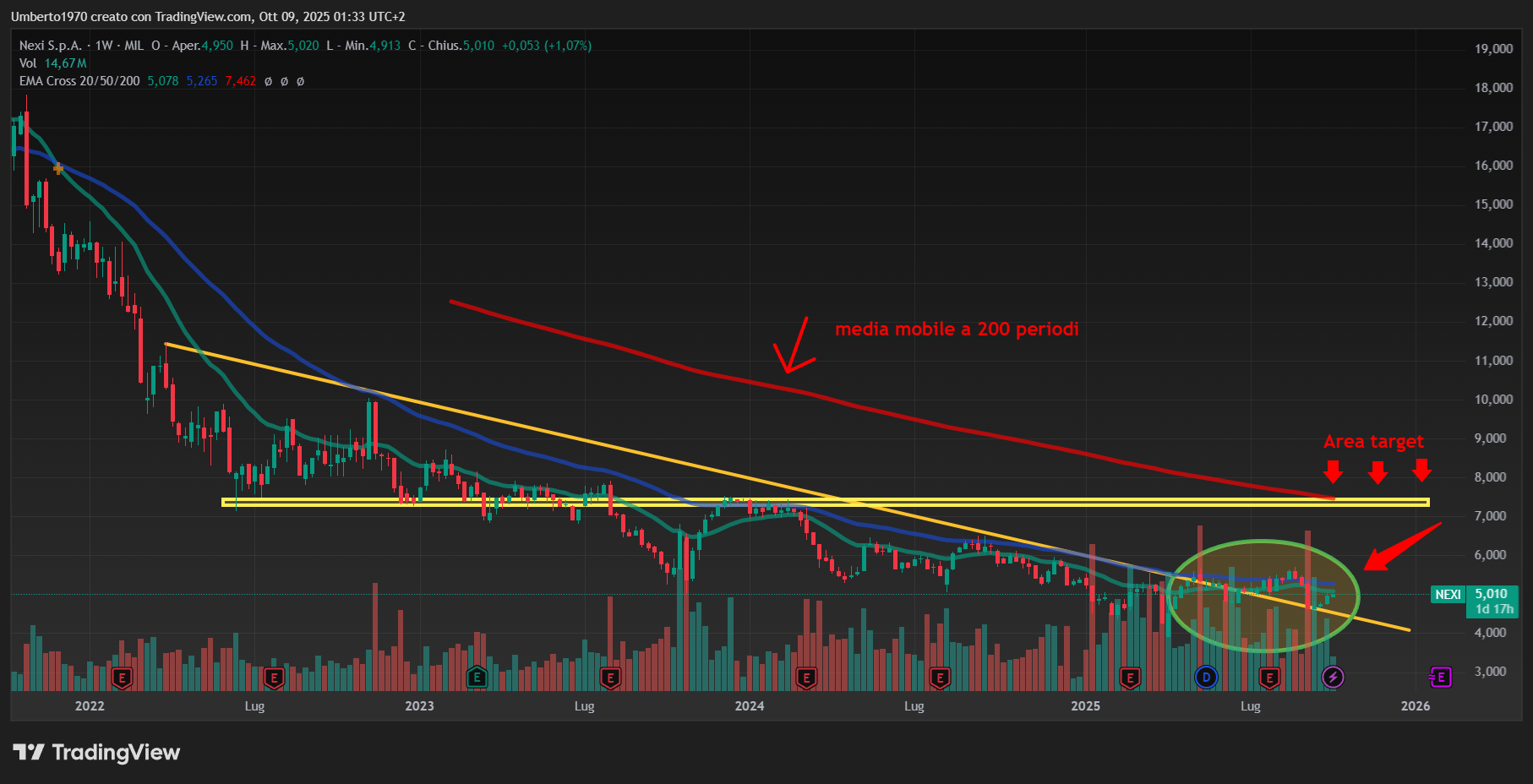The height and width of the screenshot is (784, 1533).
Task: Click the red earnings marker beside 2022 label
Action: click(x=123, y=677)
